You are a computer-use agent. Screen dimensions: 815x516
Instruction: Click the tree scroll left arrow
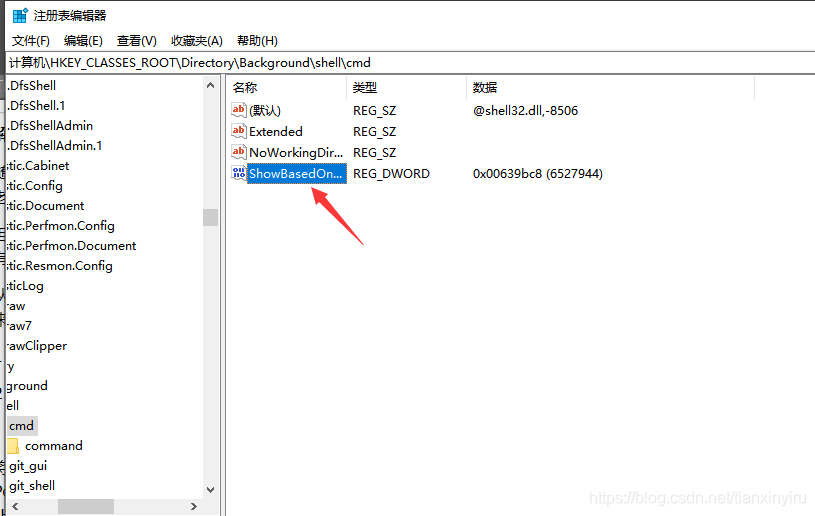pyautogui.click(x=15, y=506)
